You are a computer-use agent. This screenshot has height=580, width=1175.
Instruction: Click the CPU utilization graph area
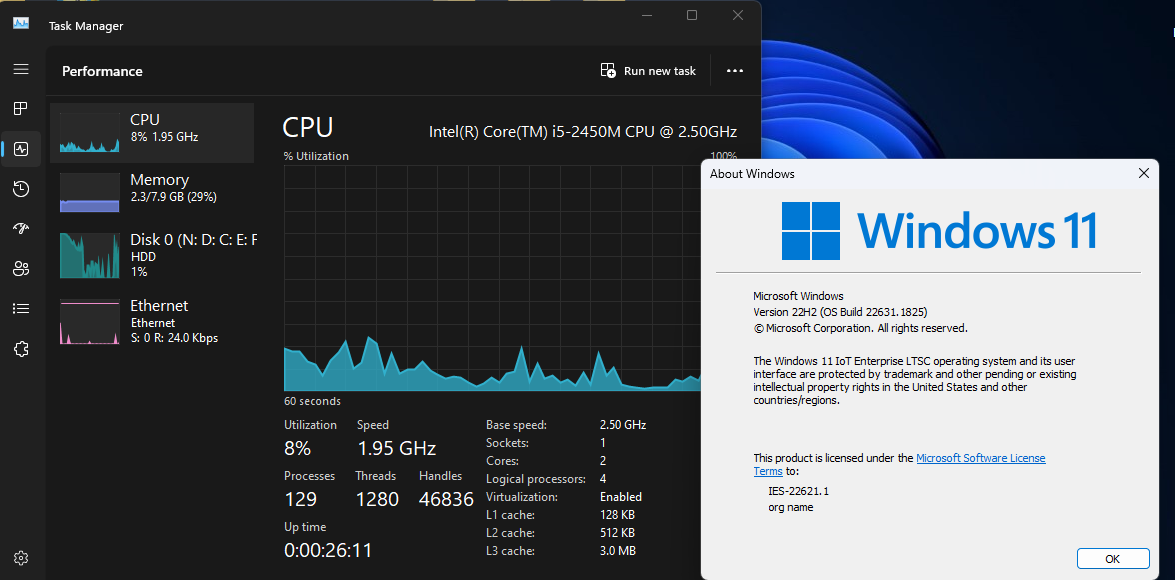tap(492, 278)
